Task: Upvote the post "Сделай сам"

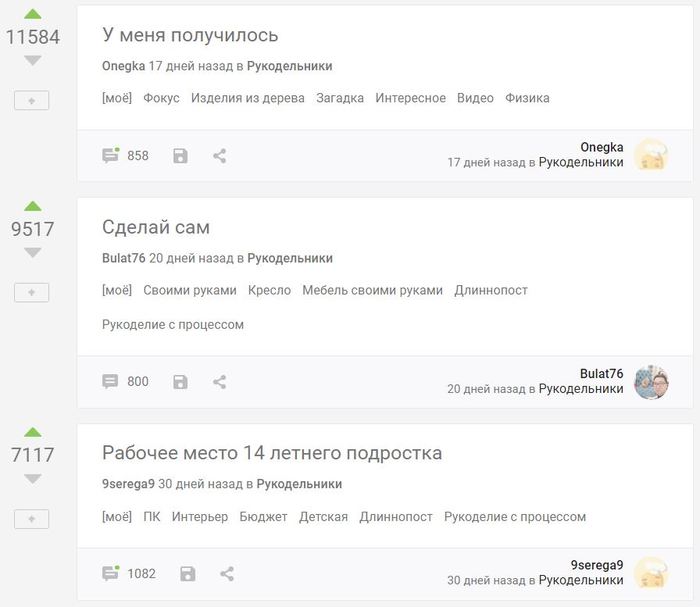Action: pyautogui.click(x=33, y=206)
